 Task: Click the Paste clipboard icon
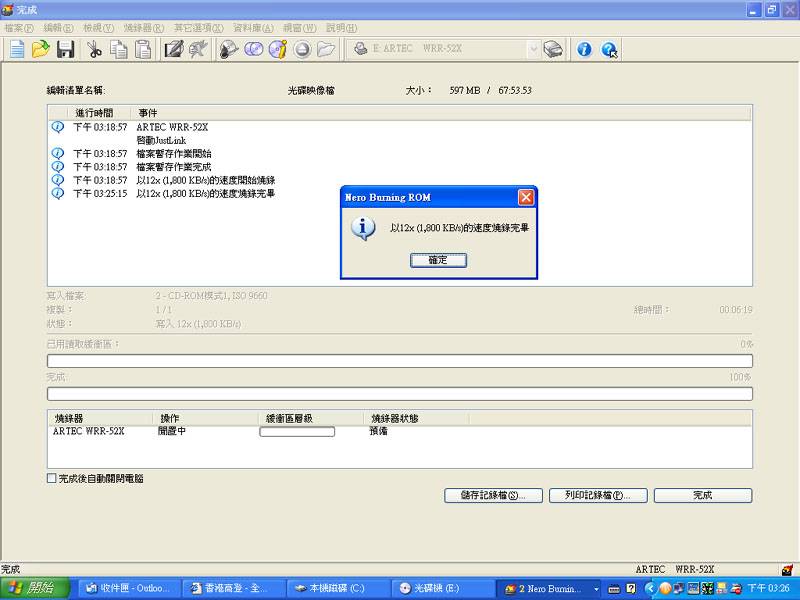click(x=143, y=49)
